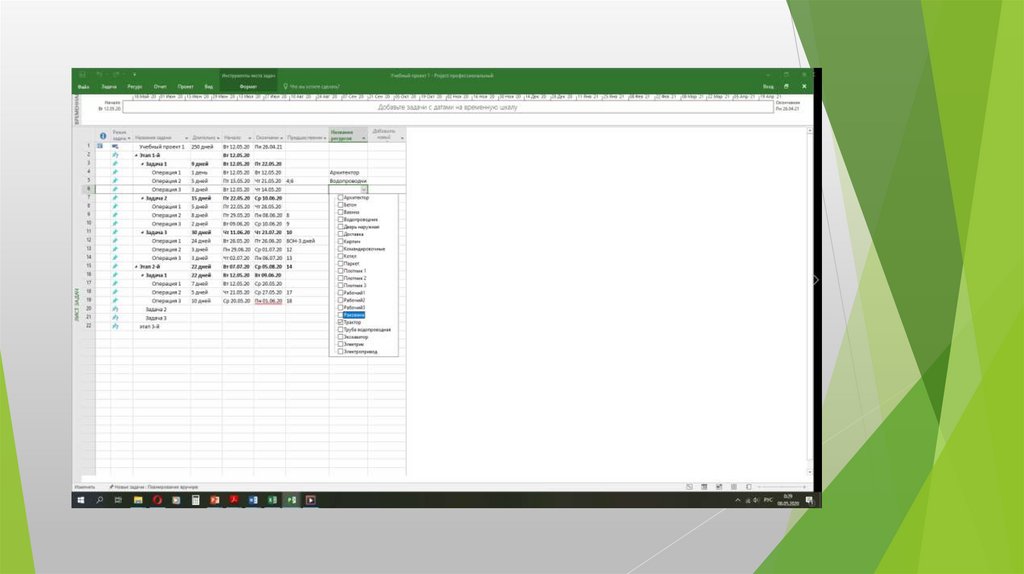Click the task mode icon in row 6
This screenshot has height=574, width=1024.
click(115, 189)
